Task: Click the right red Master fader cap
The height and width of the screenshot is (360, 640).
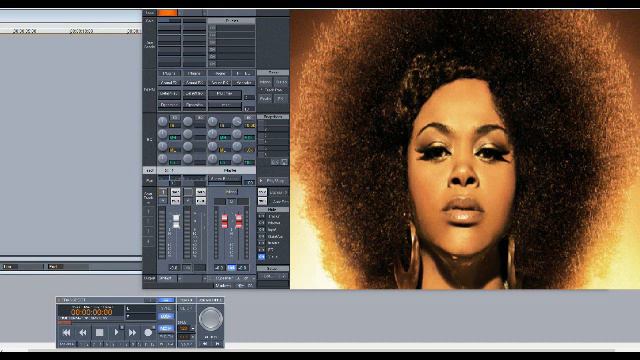Action: (x=238, y=221)
